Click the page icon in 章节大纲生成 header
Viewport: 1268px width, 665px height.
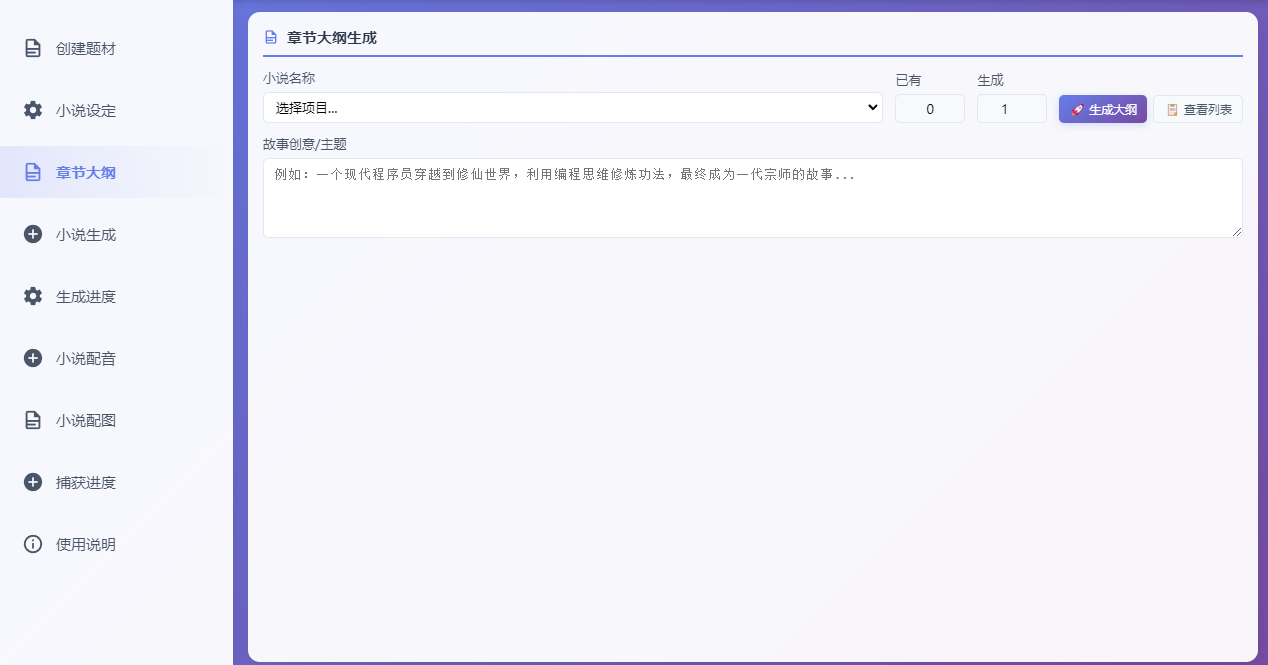coord(270,38)
